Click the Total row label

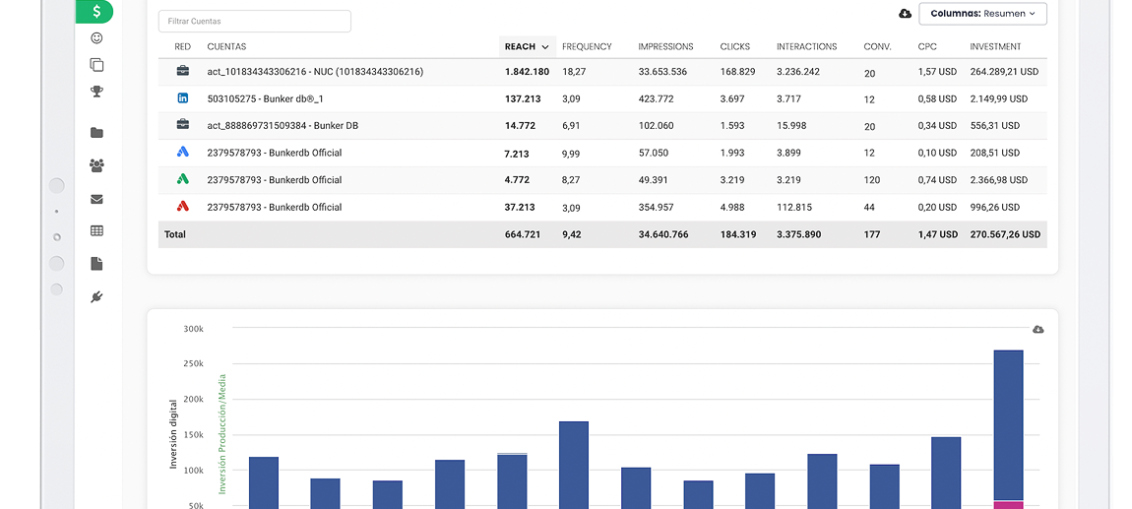coord(175,235)
